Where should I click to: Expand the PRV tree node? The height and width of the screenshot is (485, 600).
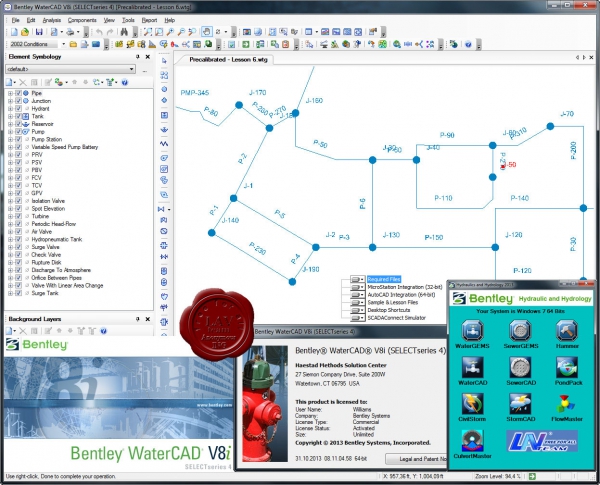point(10,155)
